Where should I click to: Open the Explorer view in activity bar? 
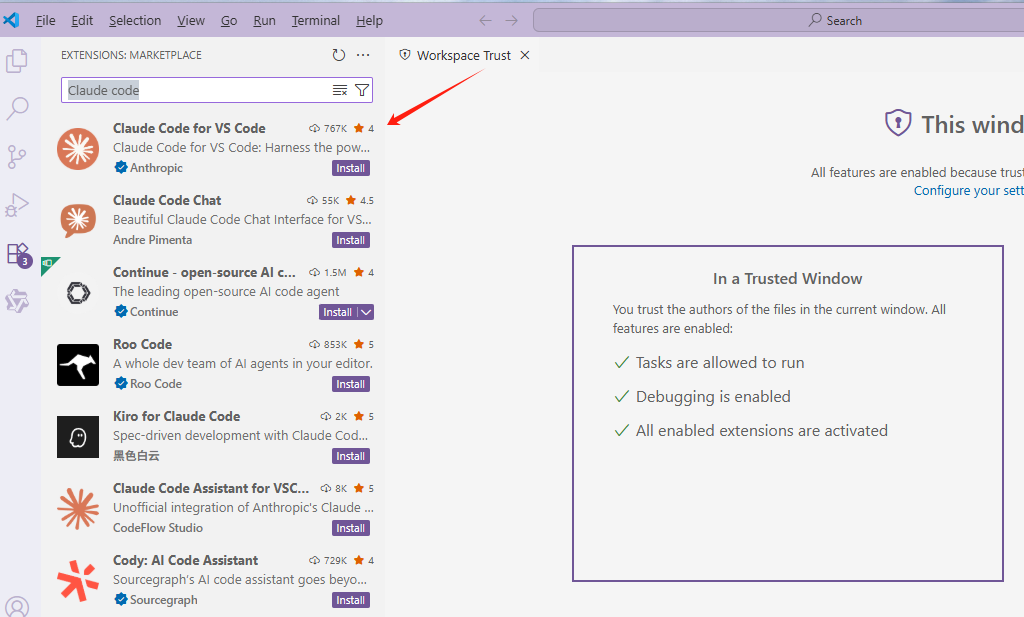[x=17, y=61]
